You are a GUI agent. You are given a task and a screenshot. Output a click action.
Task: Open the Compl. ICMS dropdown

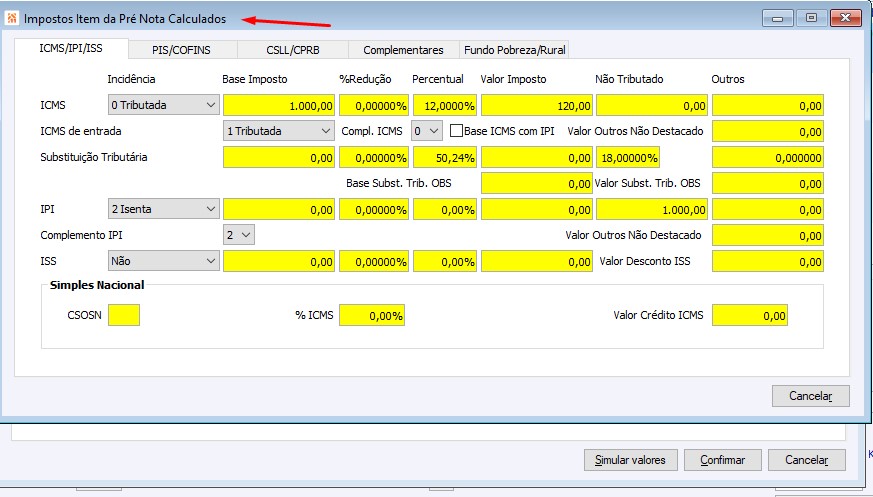coord(427,131)
